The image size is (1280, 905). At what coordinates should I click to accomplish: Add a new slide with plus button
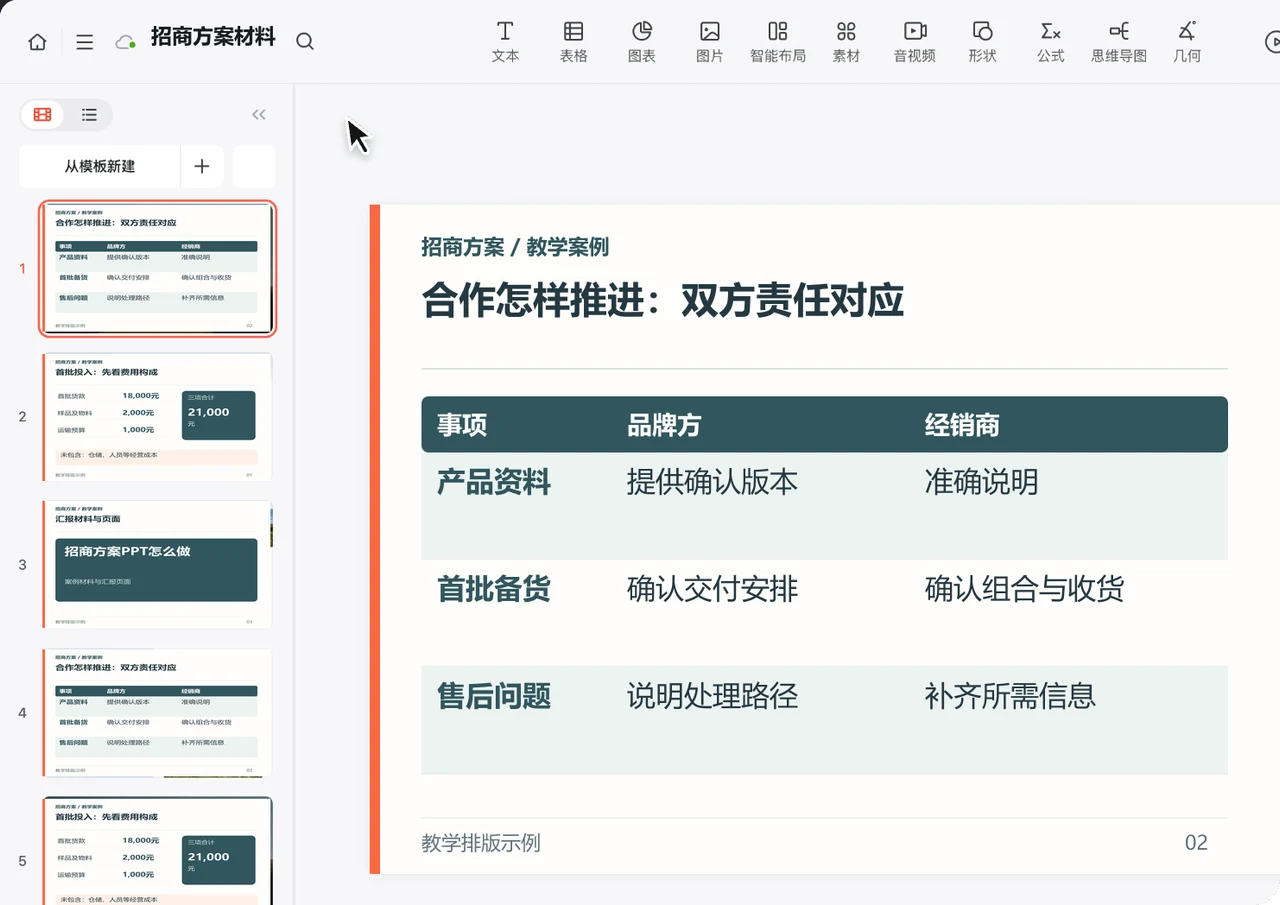tap(202, 166)
